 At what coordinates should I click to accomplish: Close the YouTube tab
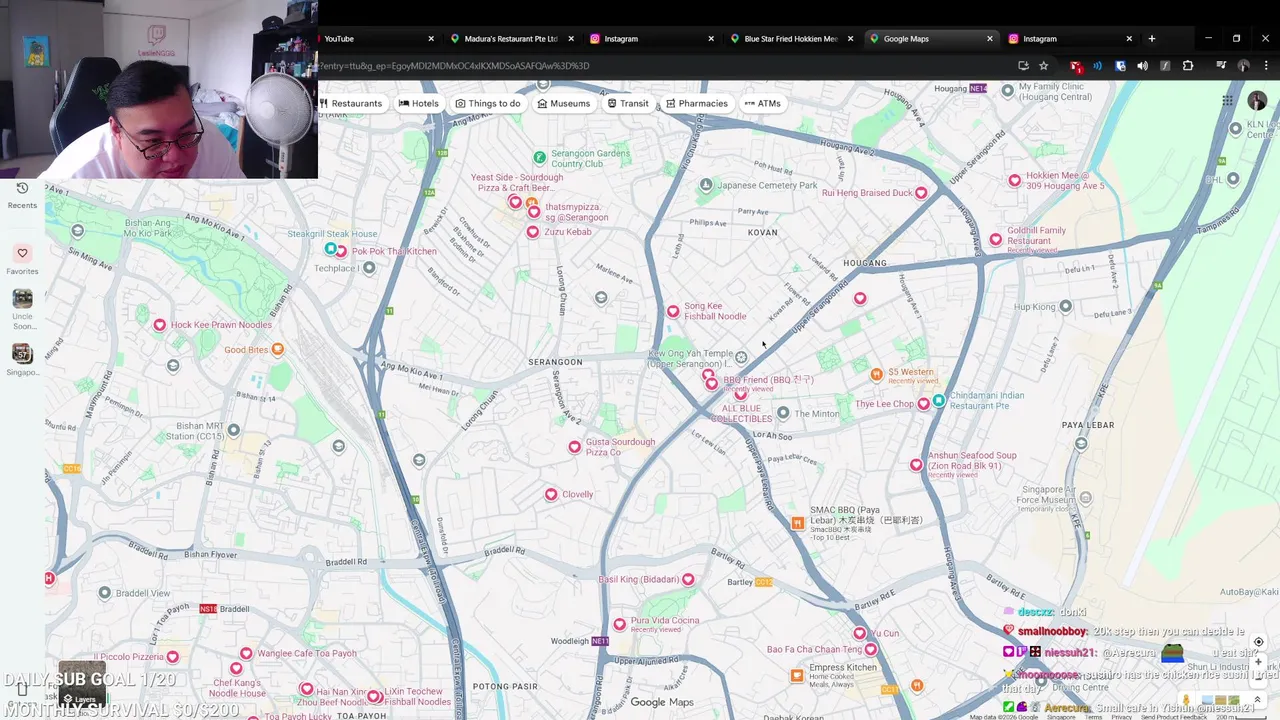pos(431,39)
